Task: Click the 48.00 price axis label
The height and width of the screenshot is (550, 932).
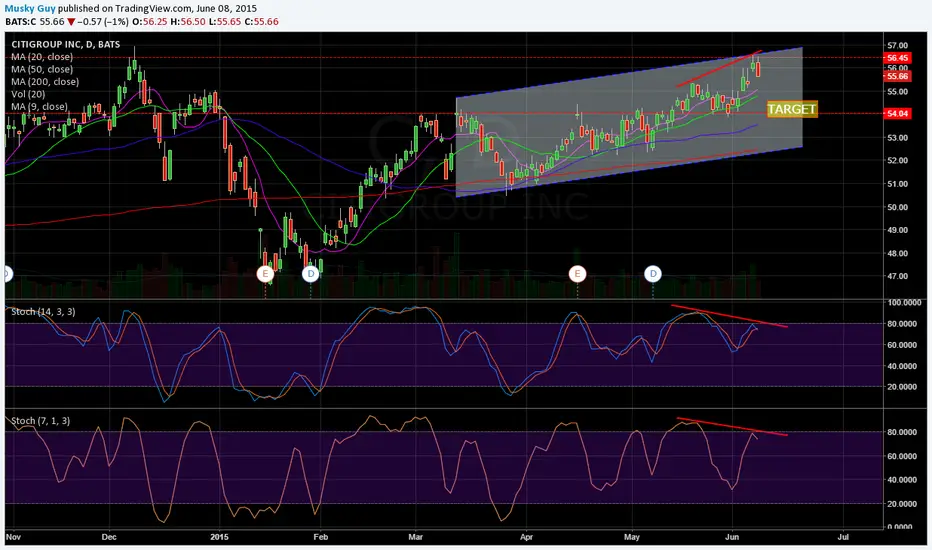Action: (x=898, y=253)
